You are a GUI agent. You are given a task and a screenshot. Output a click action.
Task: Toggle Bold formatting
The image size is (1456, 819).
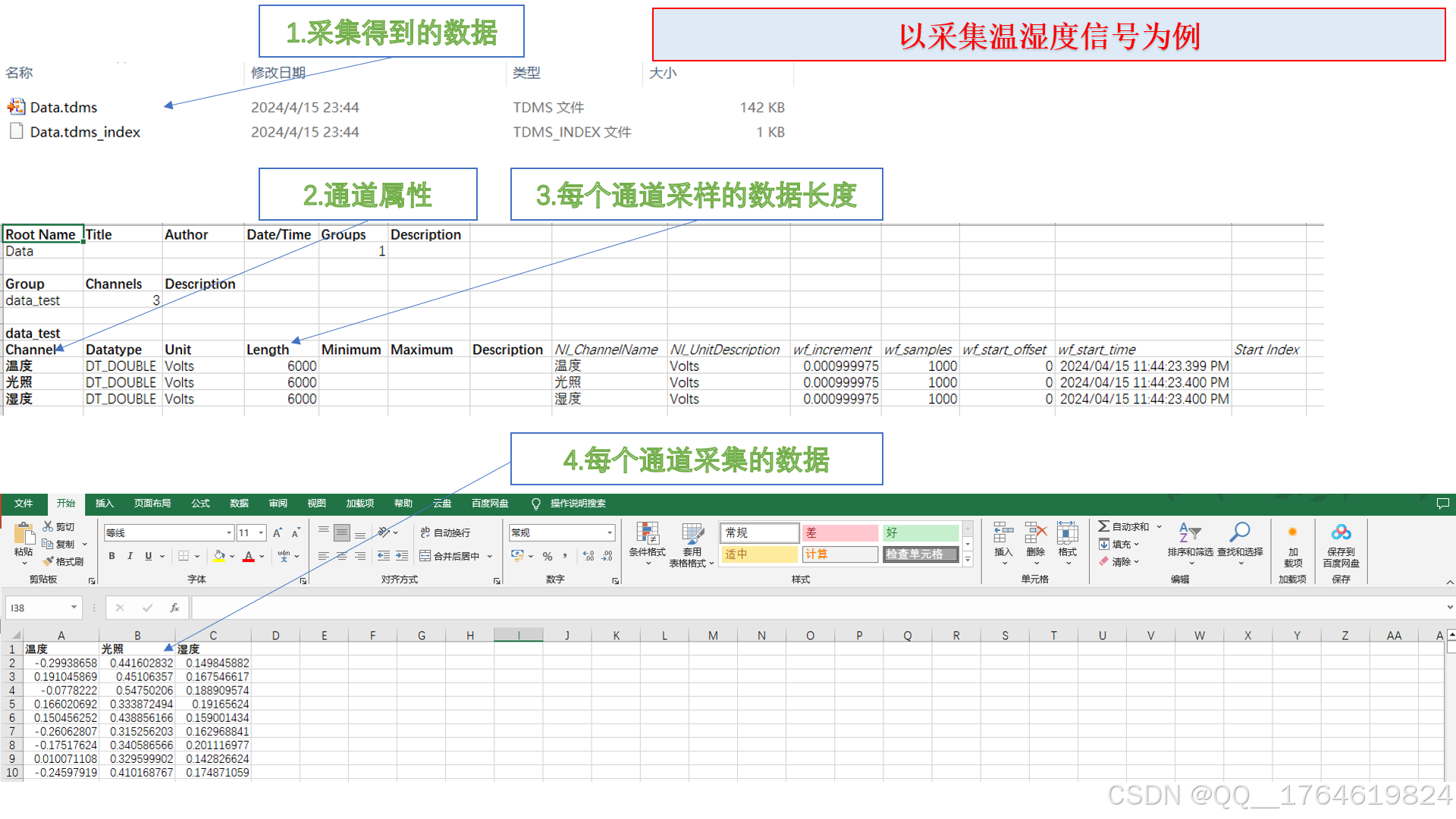click(x=112, y=556)
